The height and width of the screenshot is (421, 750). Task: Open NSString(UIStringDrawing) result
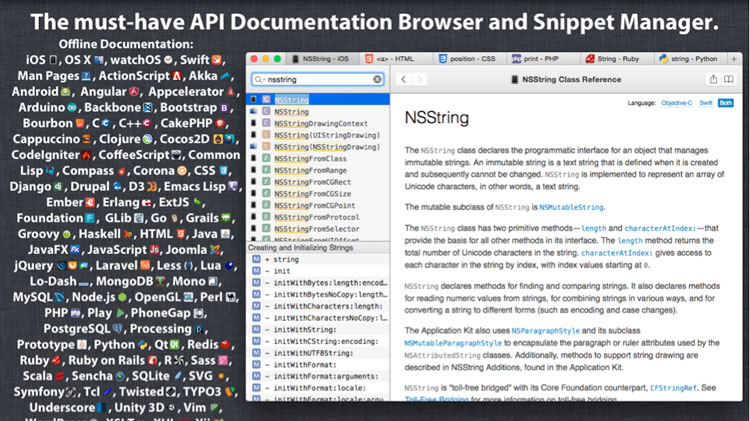point(318,135)
